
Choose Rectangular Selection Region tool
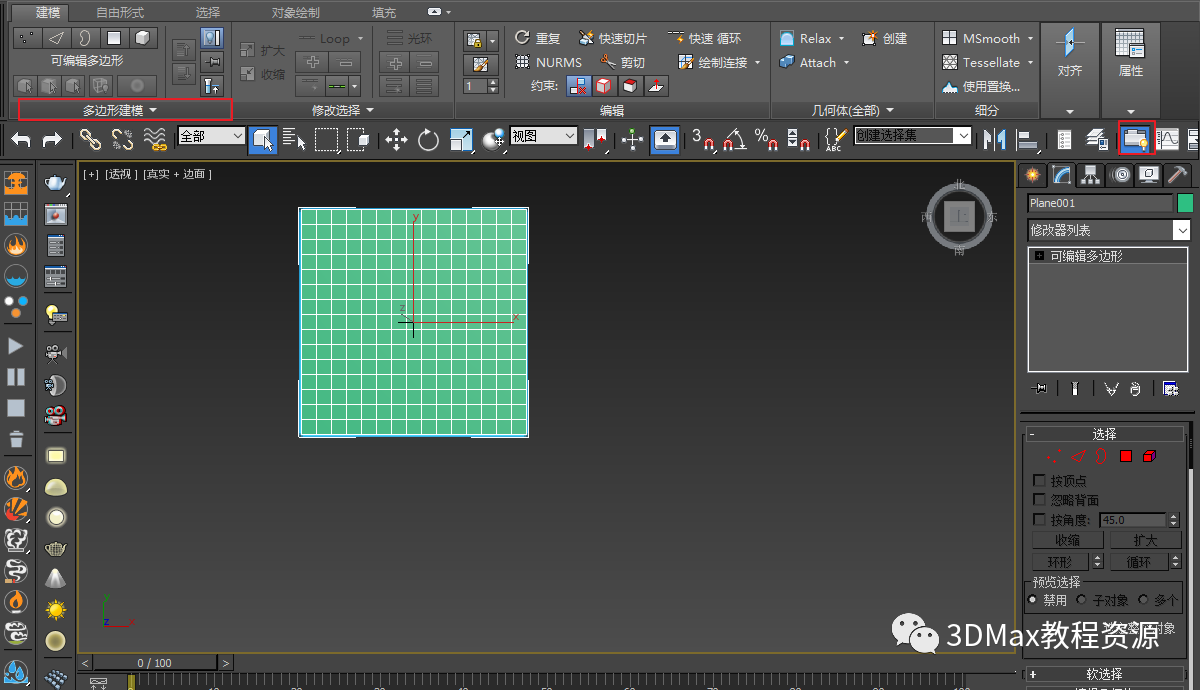[327, 140]
